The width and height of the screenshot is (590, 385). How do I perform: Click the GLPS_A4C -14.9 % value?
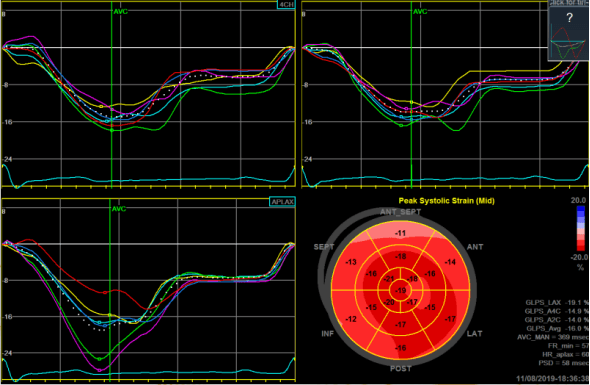[x=557, y=311]
